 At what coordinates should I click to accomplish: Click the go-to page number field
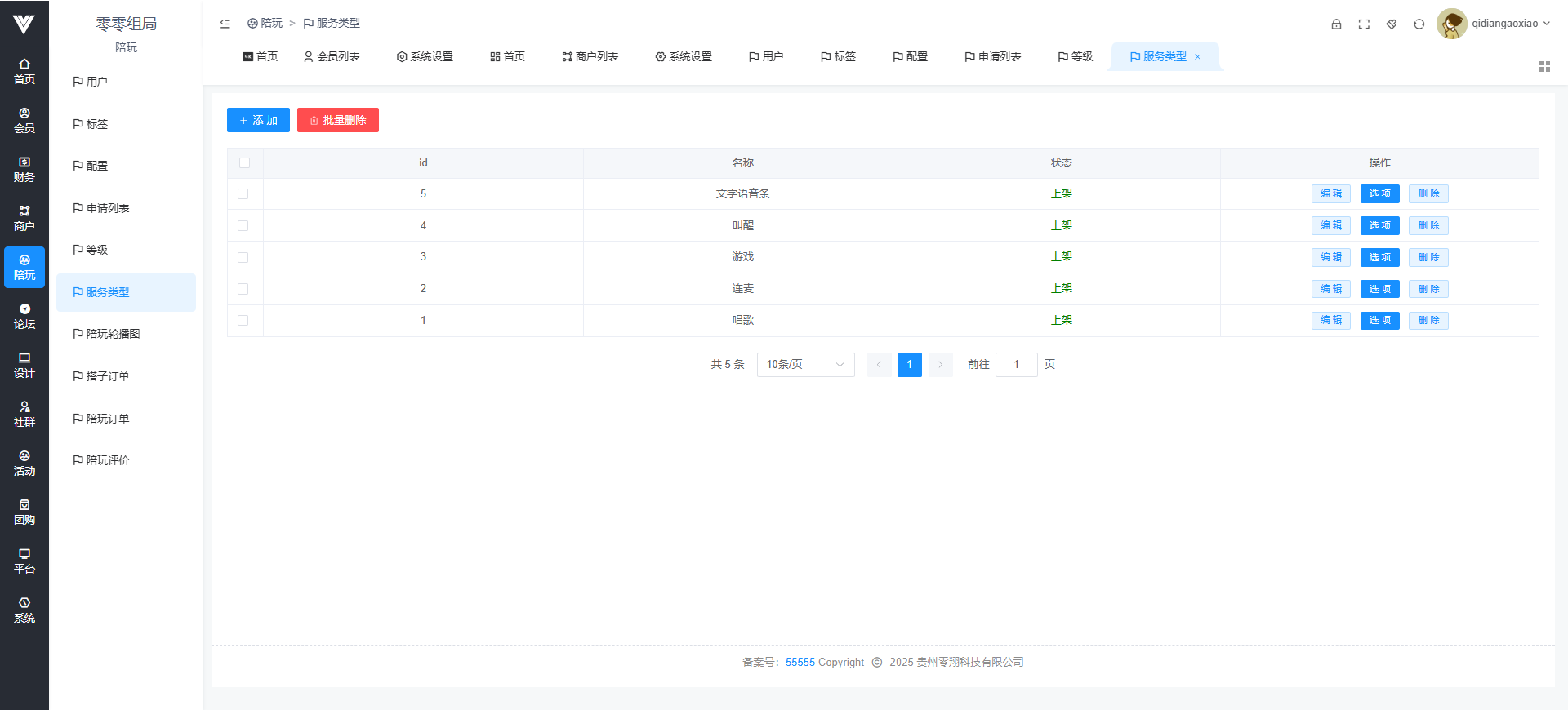coord(1016,365)
